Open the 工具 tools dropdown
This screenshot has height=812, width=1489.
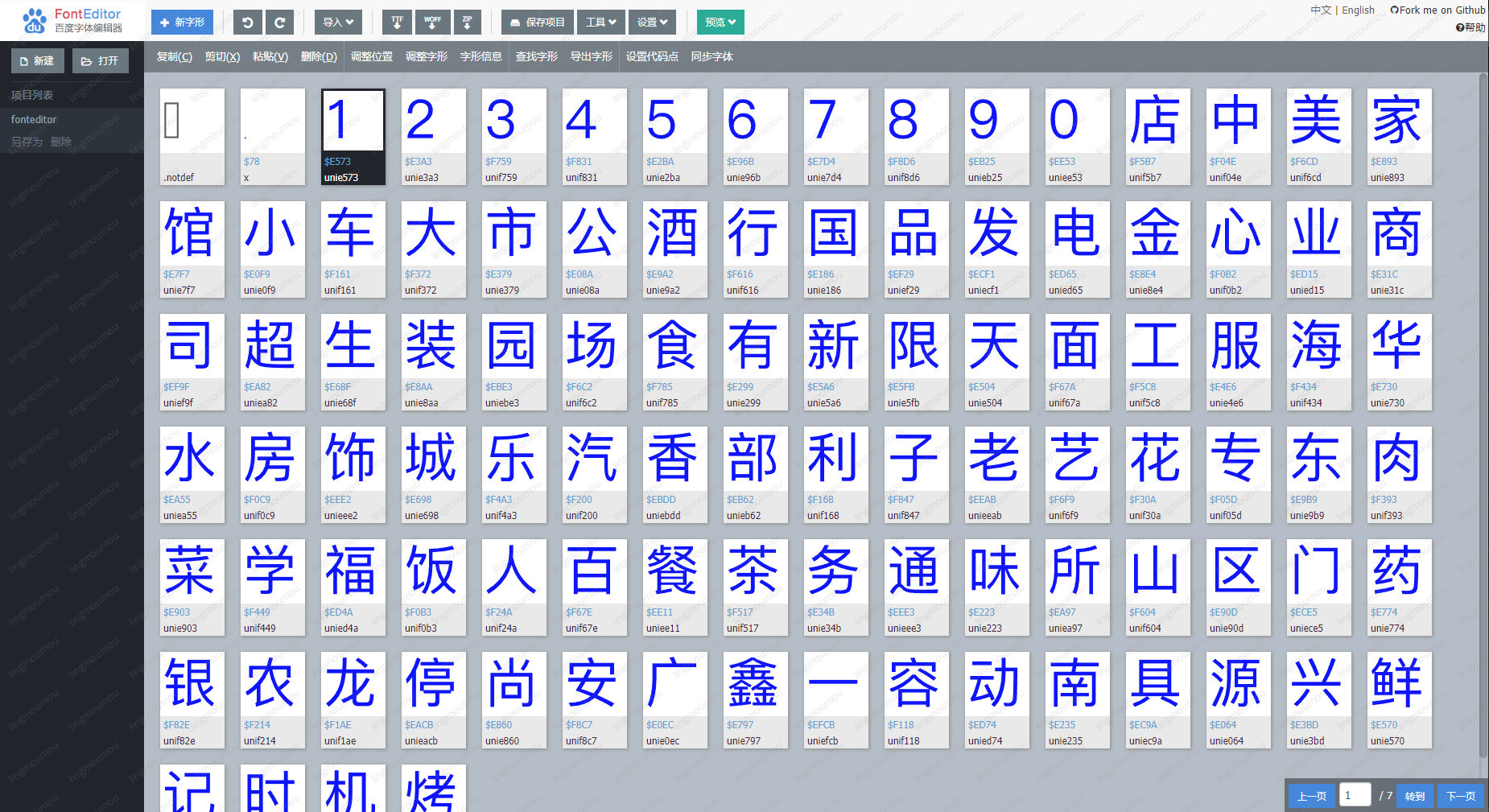tap(600, 22)
